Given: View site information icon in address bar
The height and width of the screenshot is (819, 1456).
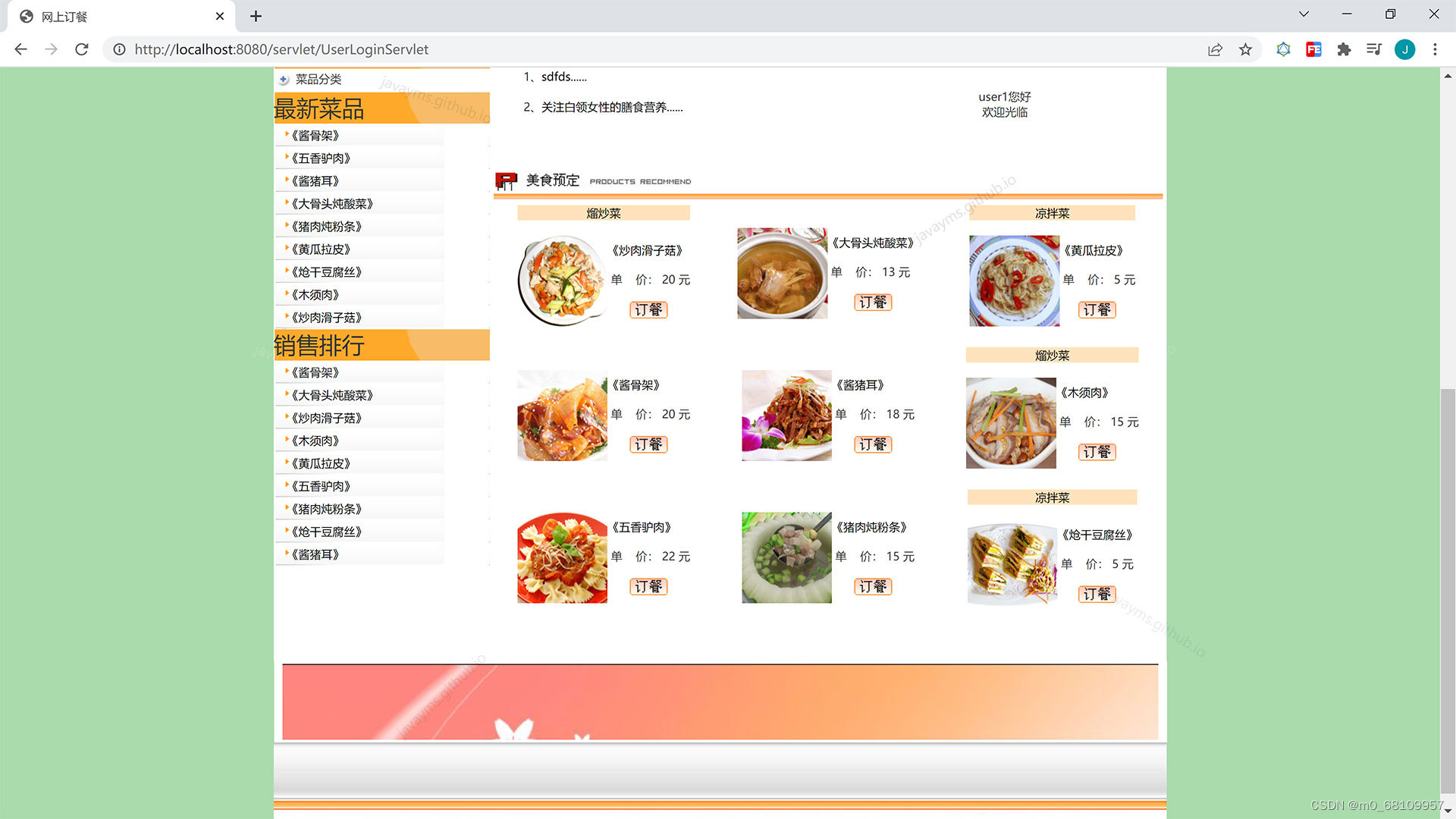Looking at the screenshot, I should pos(119,49).
